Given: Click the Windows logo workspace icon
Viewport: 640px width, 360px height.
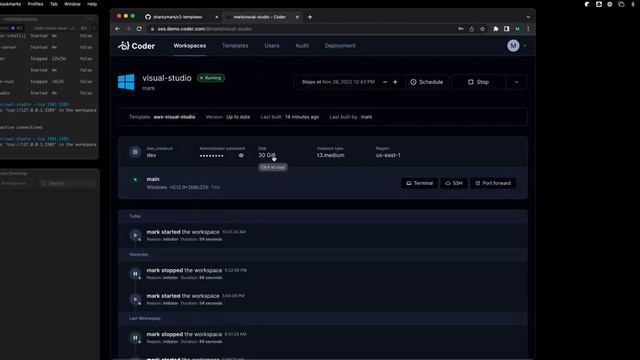Looking at the screenshot, I should [x=126, y=82].
